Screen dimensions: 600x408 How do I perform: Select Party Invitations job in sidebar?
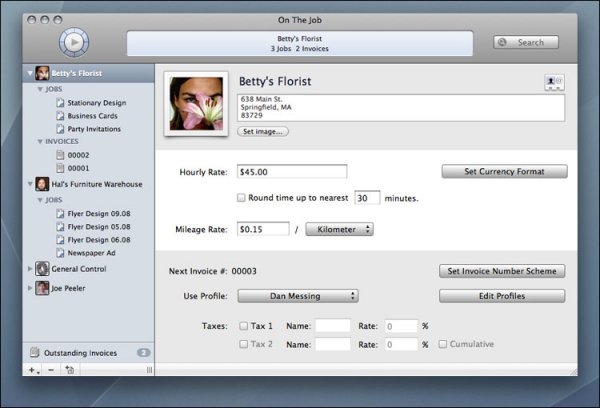click(94, 129)
